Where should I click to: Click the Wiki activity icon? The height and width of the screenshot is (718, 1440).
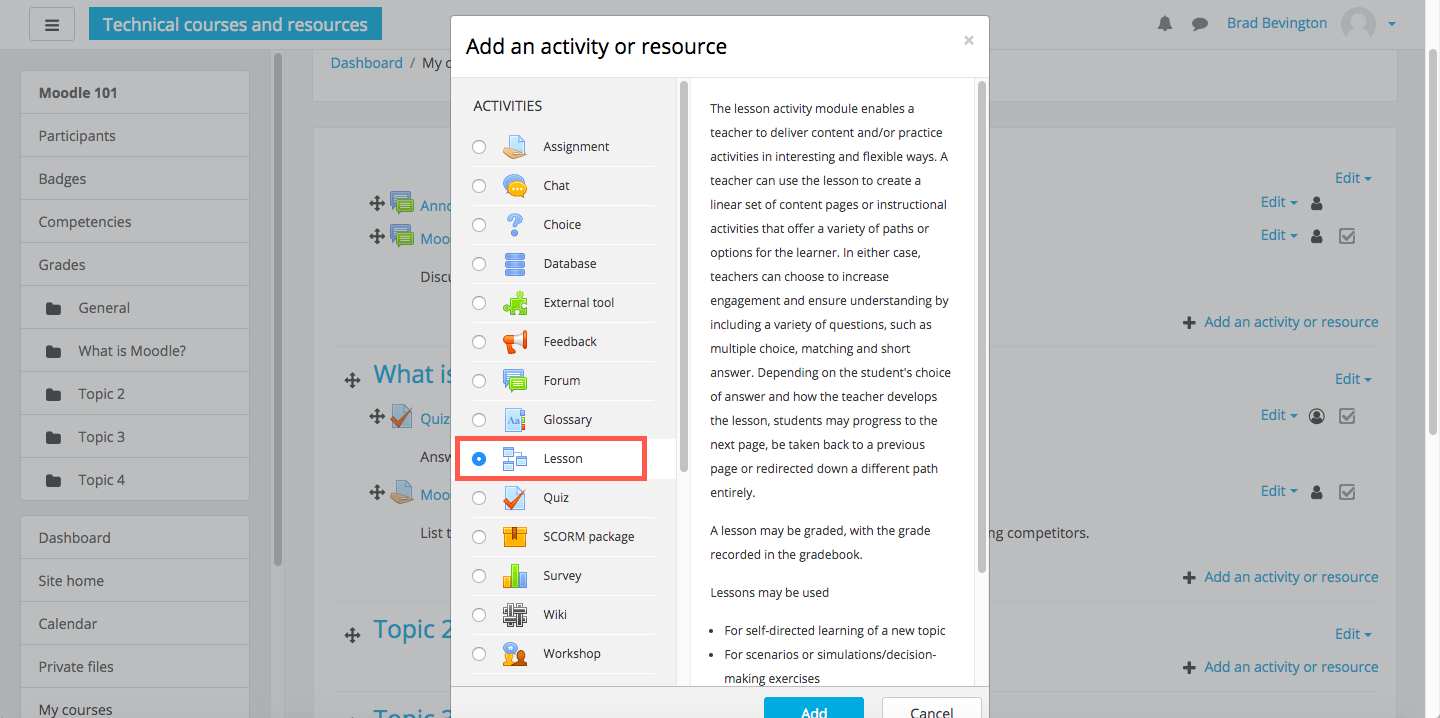coord(514,615)
